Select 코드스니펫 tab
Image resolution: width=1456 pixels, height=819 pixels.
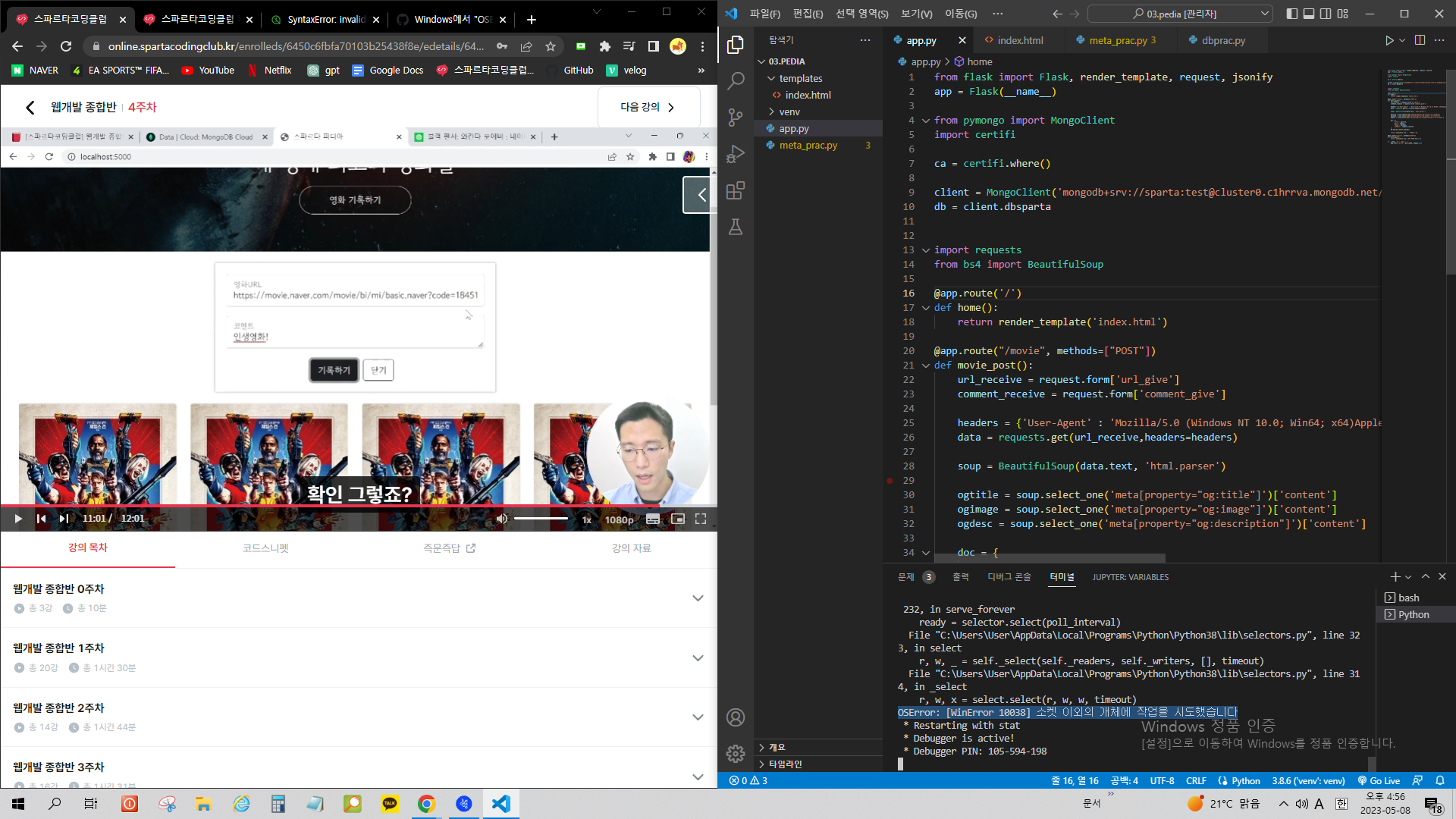tap(265, 548)
